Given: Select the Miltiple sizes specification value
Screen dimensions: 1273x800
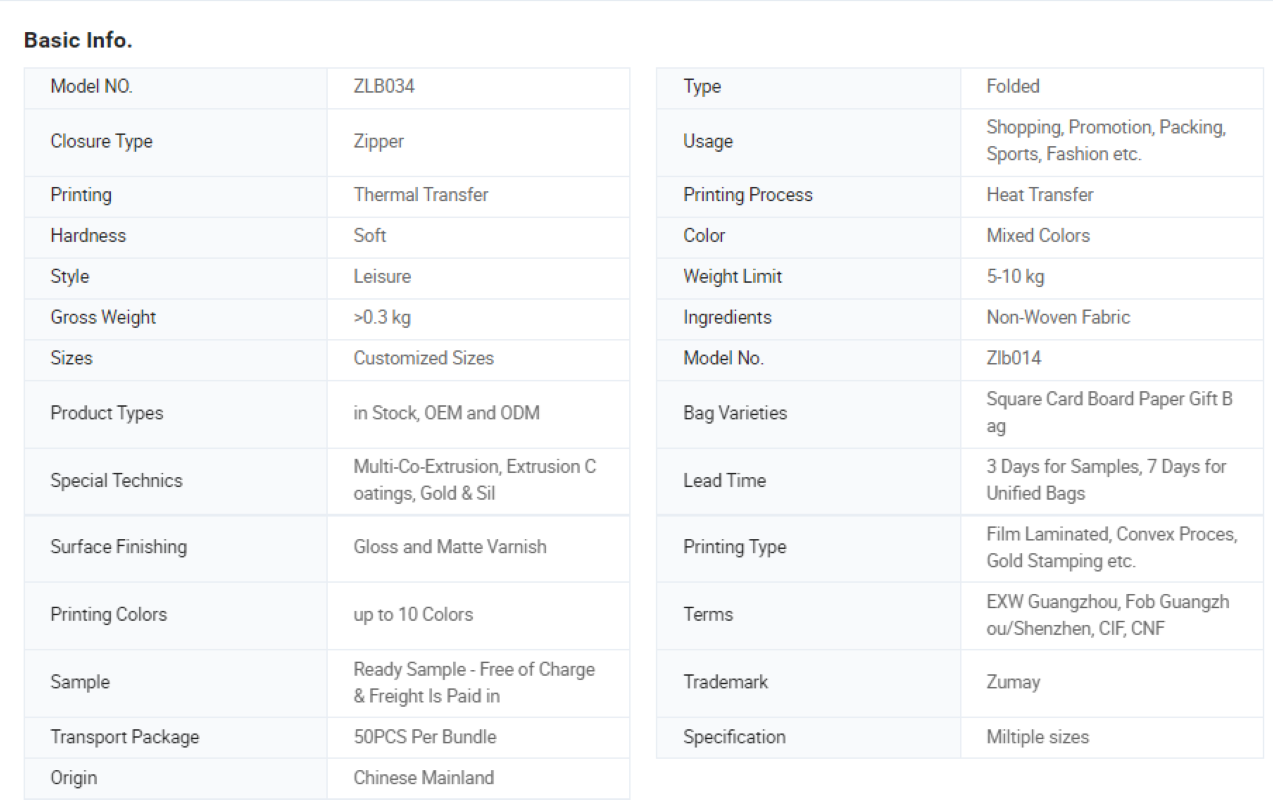Looking at the screenshot, I should tap(1037, 737).
